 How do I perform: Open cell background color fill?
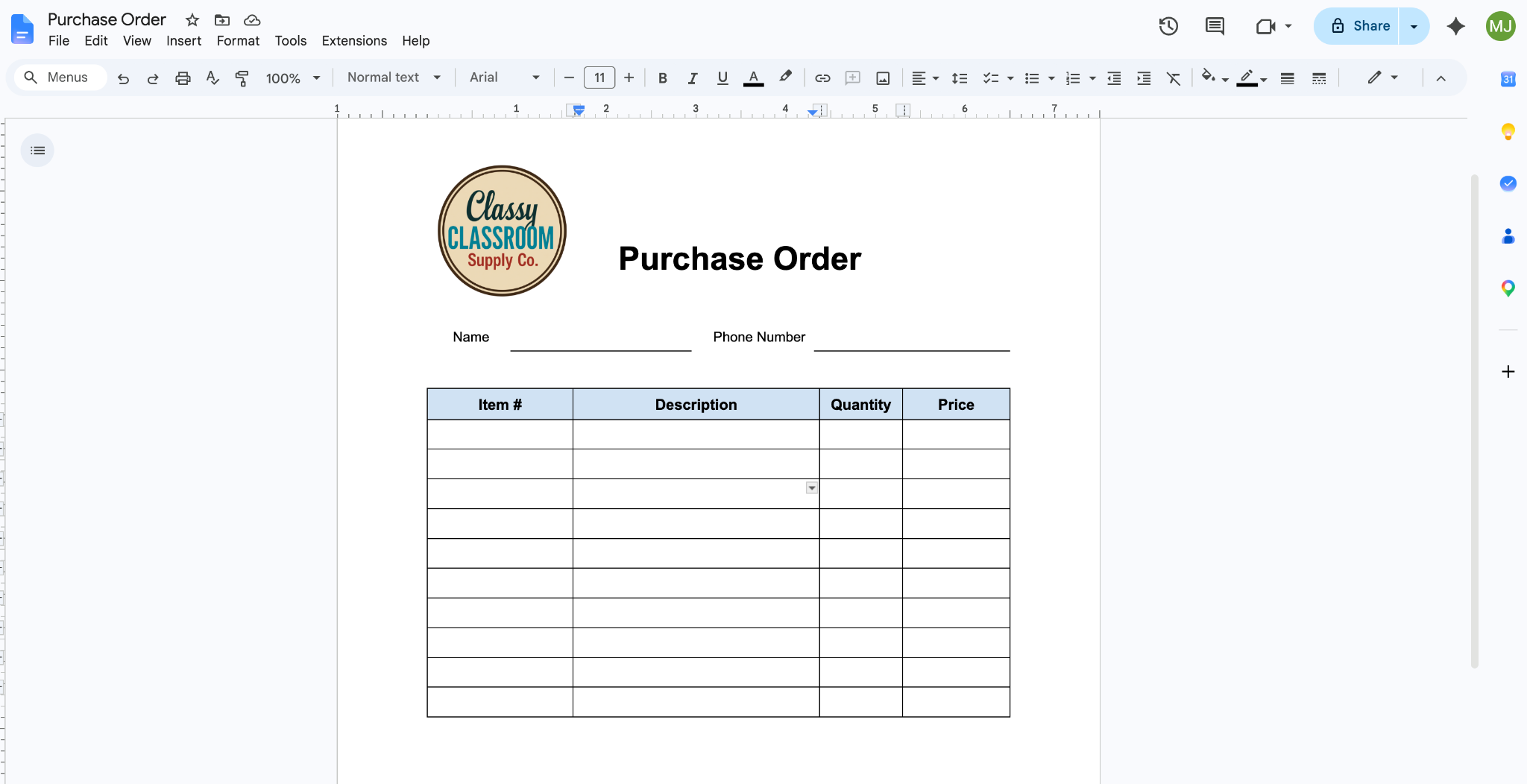1215,78
